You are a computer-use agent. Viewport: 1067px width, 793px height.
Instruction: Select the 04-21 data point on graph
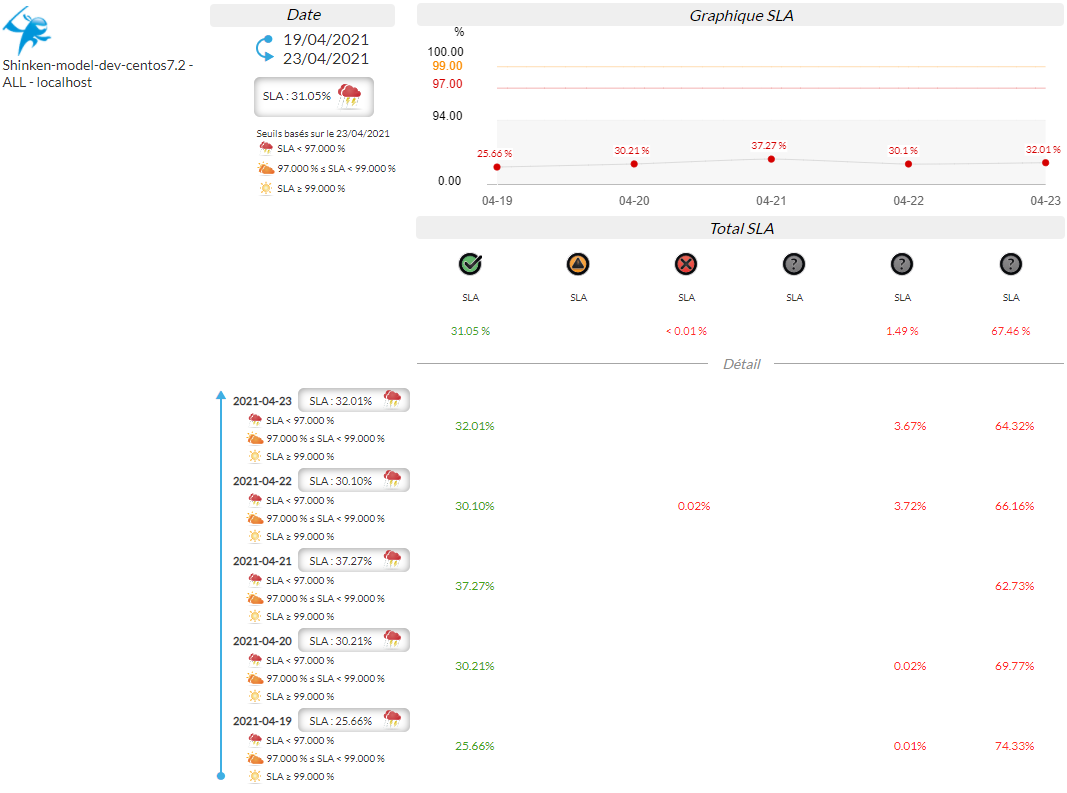771,159
